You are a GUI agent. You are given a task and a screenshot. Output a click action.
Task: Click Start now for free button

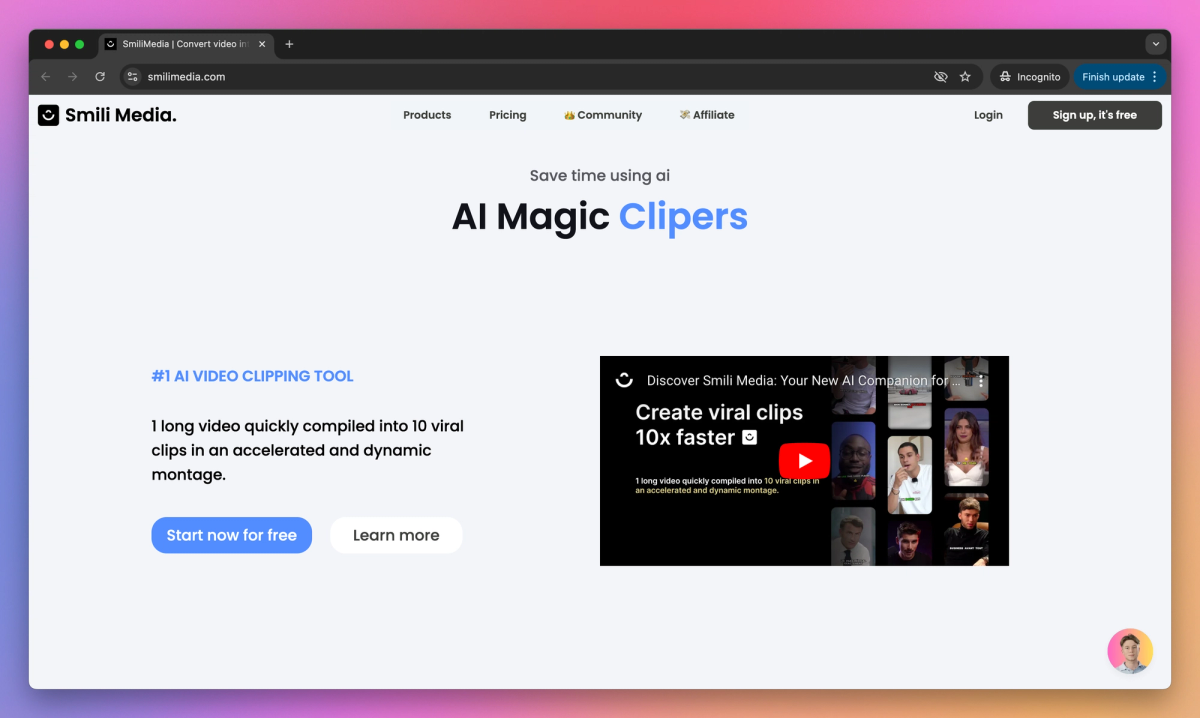(x=232, y=535)
